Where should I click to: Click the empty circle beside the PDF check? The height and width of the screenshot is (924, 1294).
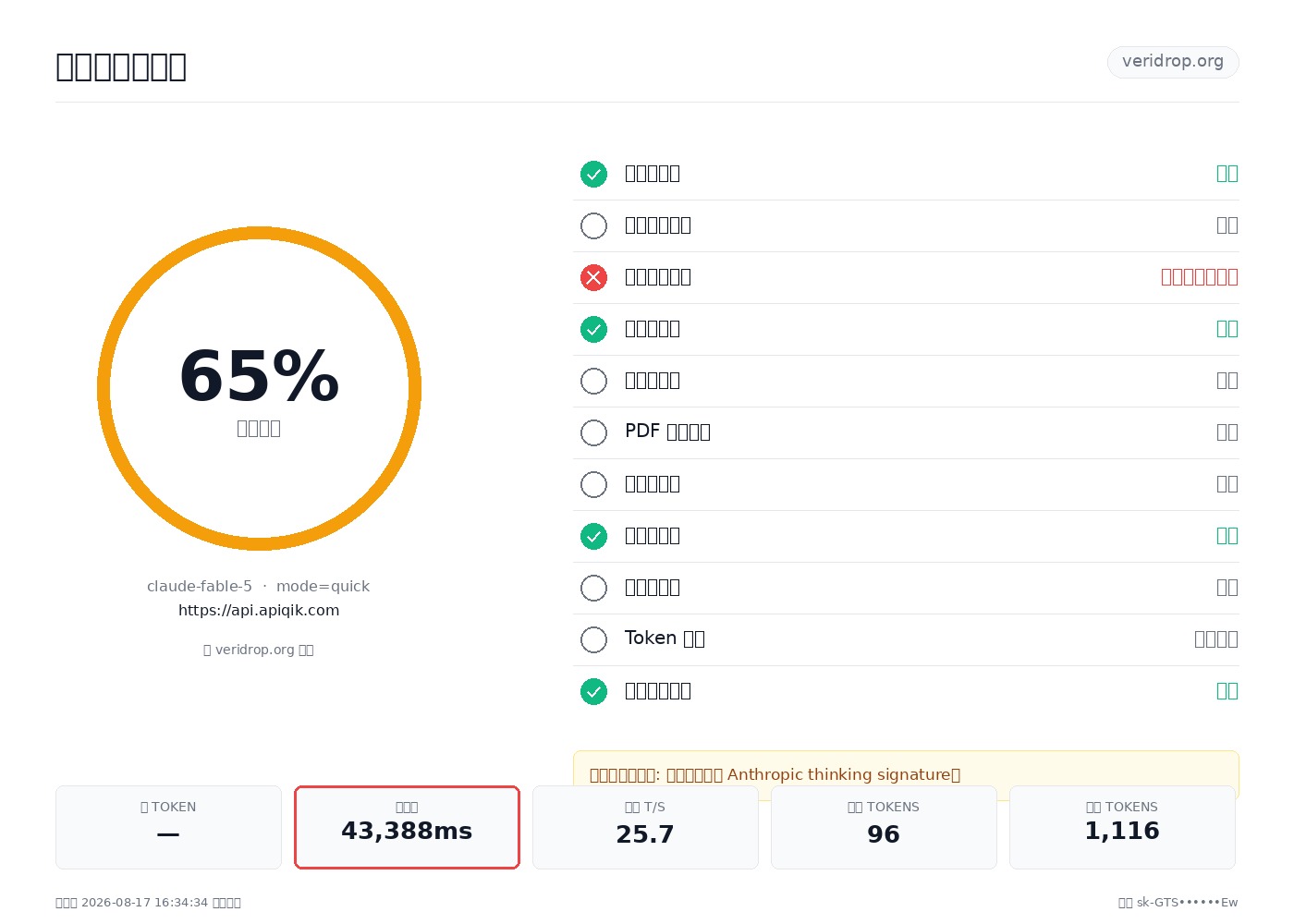593,432
